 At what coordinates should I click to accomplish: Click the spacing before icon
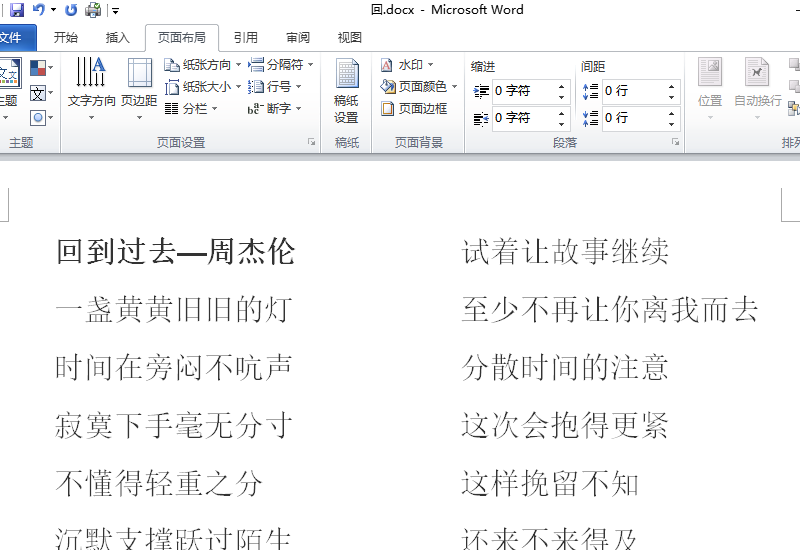click(x=591, y=91)
